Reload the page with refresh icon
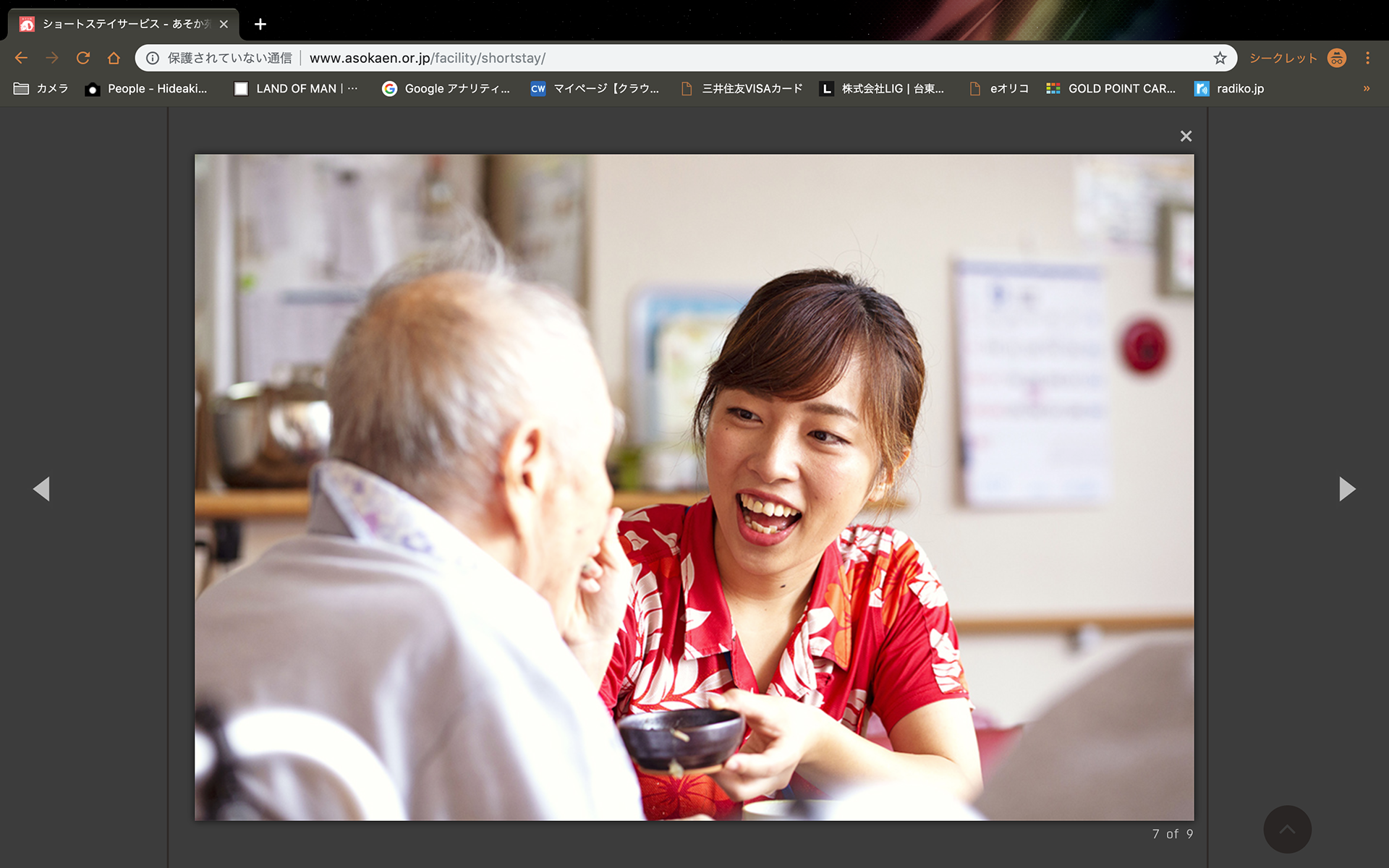The height and width of the screenshot is (868, 1389). [83, 58]
